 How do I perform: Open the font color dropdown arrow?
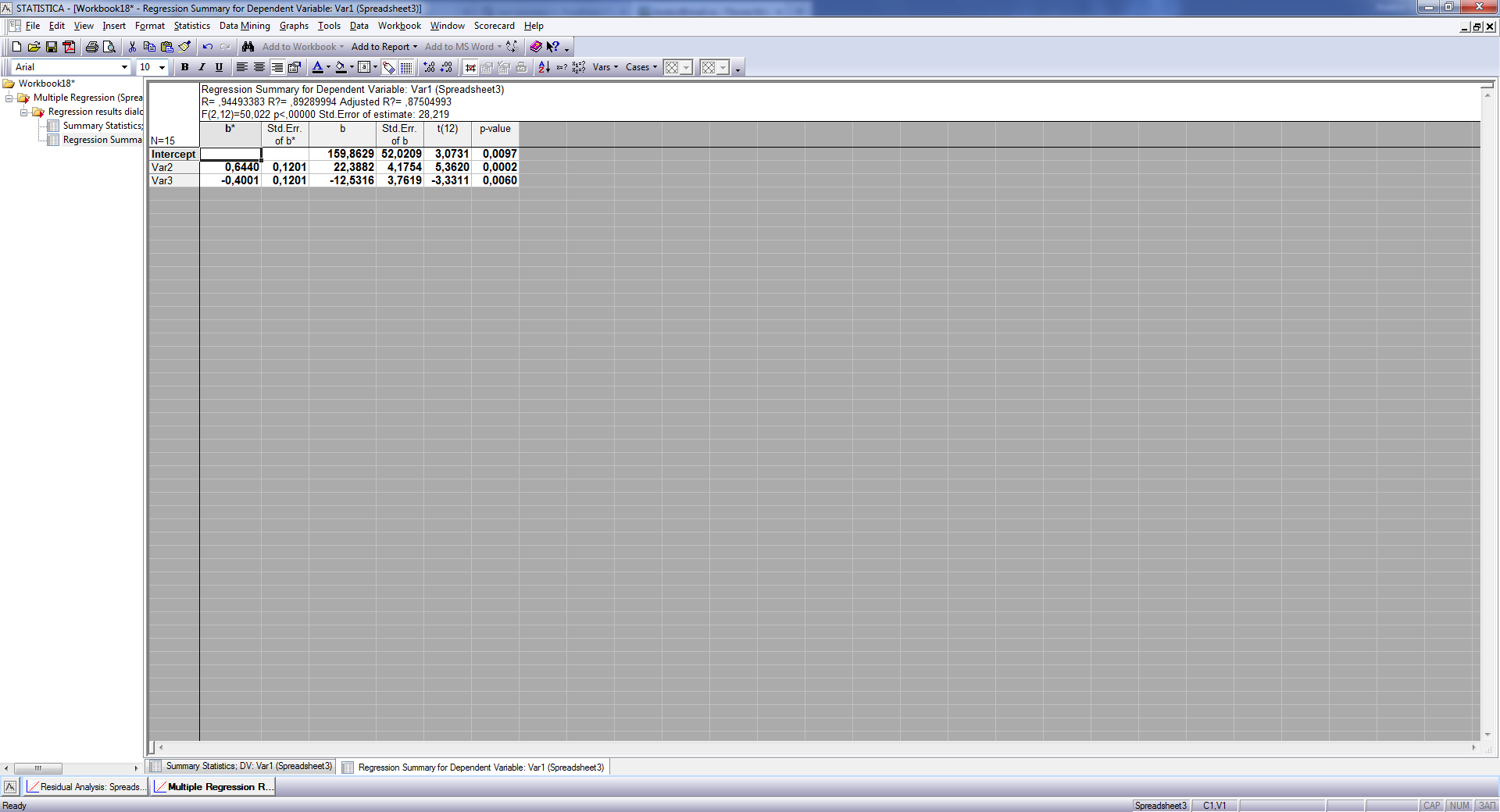[x=328, y=67]
